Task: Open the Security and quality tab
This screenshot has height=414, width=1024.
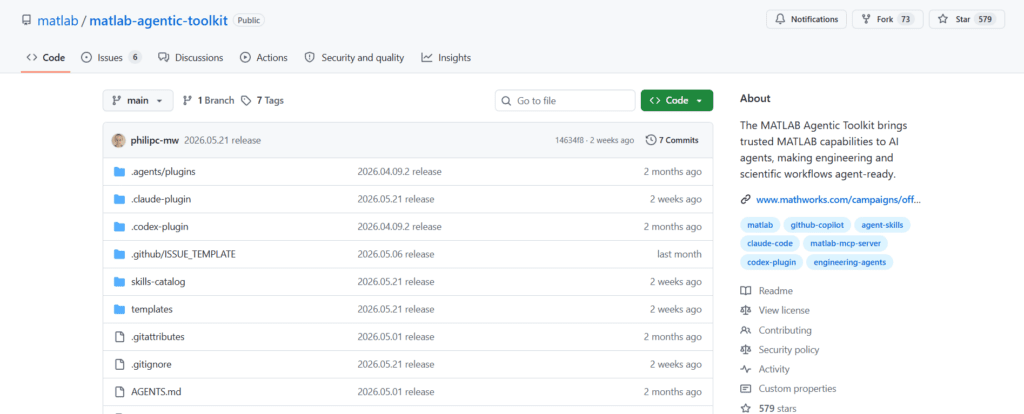Action: click(x=355, y=57)
